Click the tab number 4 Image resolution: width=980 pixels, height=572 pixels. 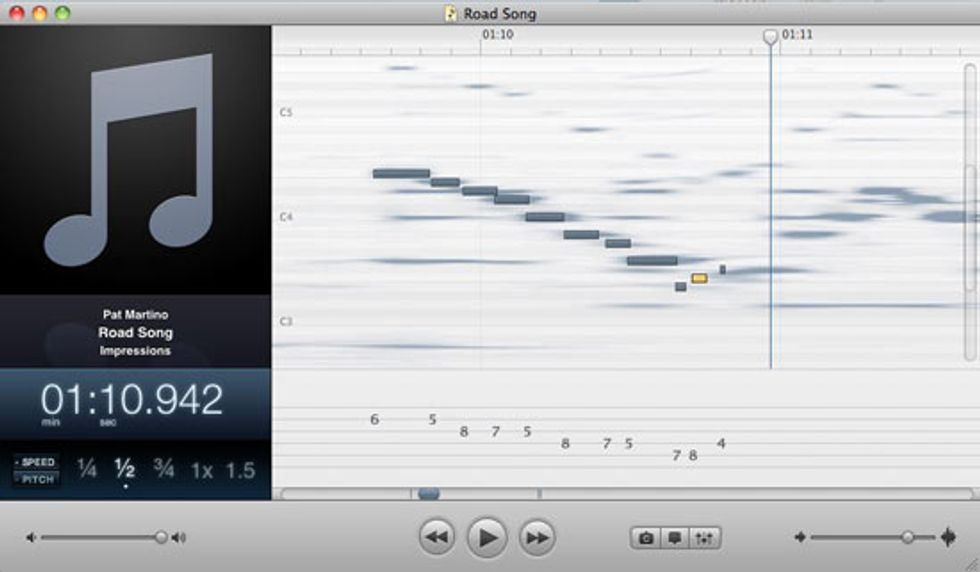(x=721, y=443)
